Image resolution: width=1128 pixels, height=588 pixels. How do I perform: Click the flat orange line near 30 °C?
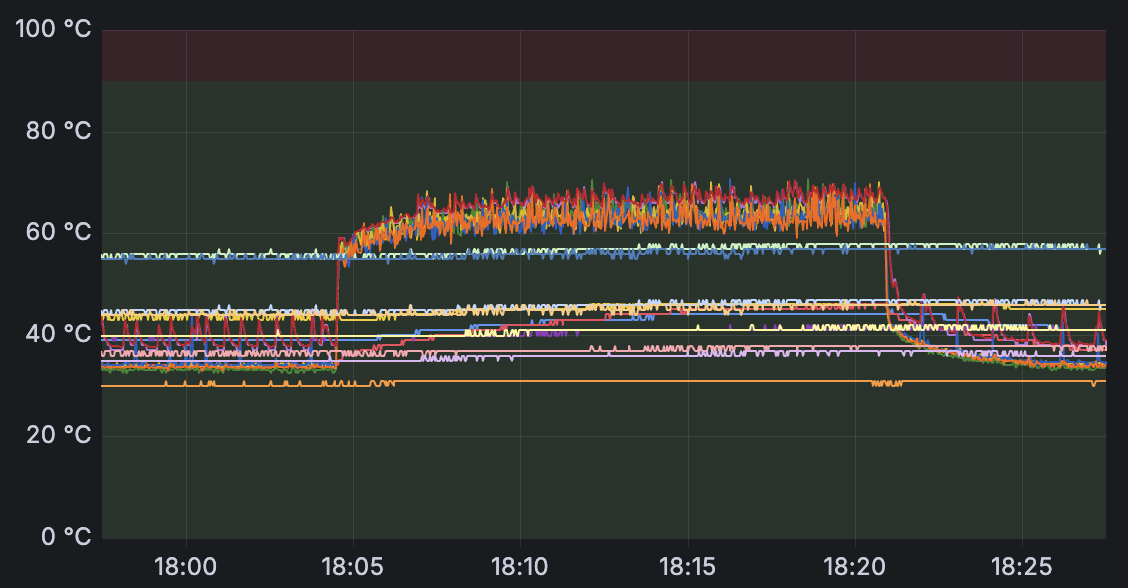(600, 381)
